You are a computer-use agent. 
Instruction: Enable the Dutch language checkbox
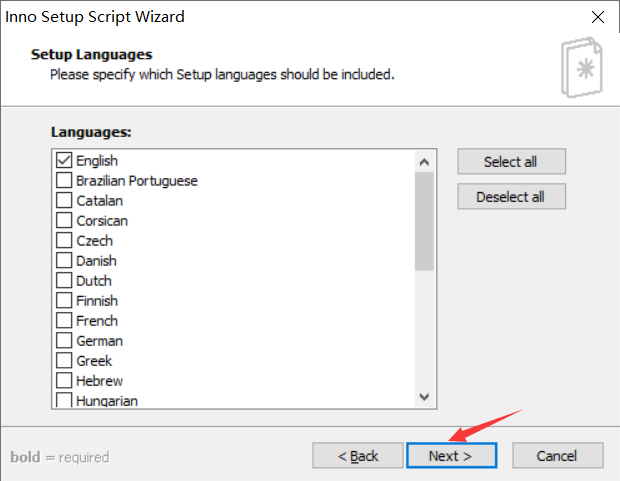tap(64, 280)
